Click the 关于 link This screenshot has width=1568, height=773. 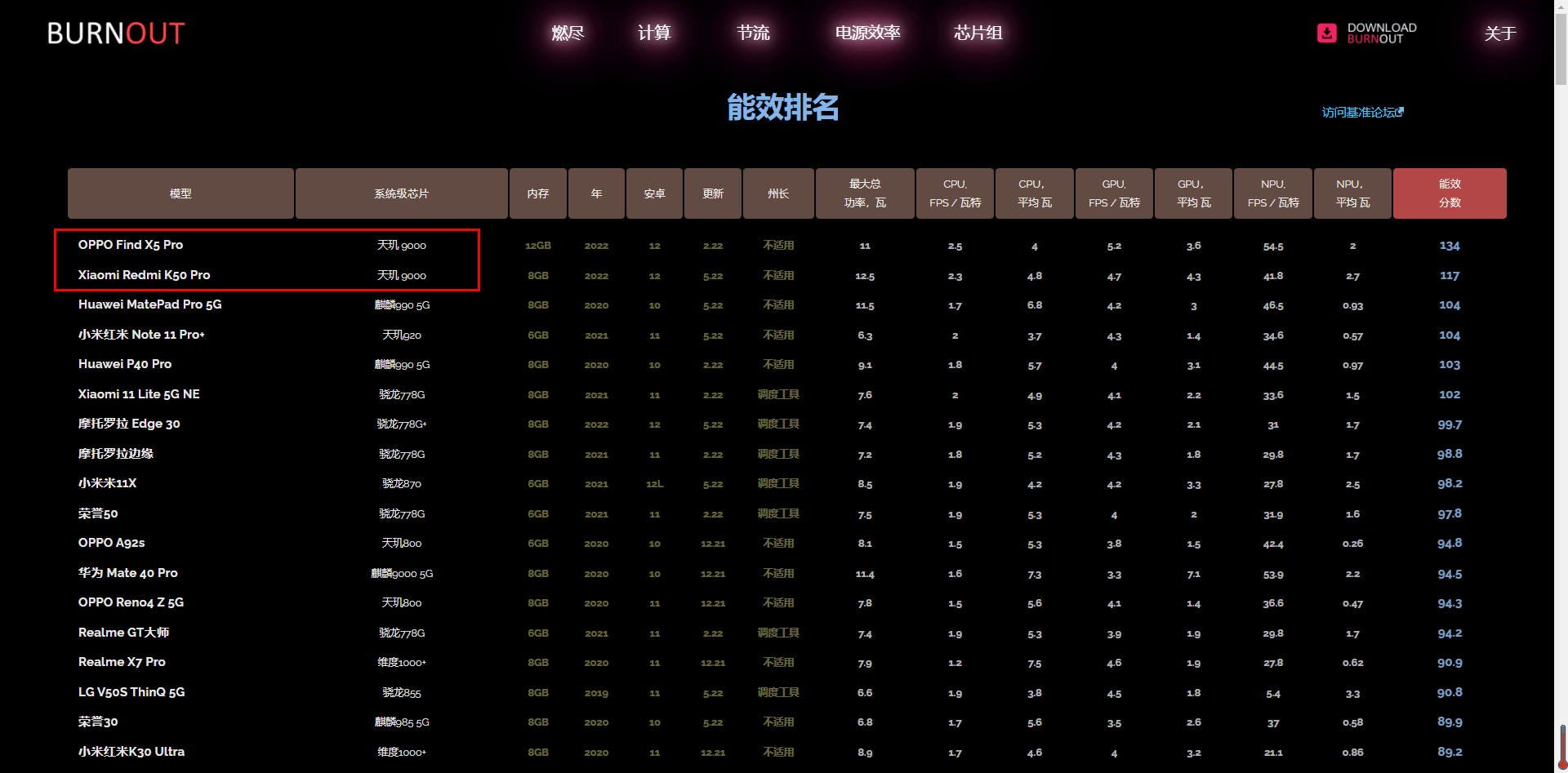click(1500, 33)
